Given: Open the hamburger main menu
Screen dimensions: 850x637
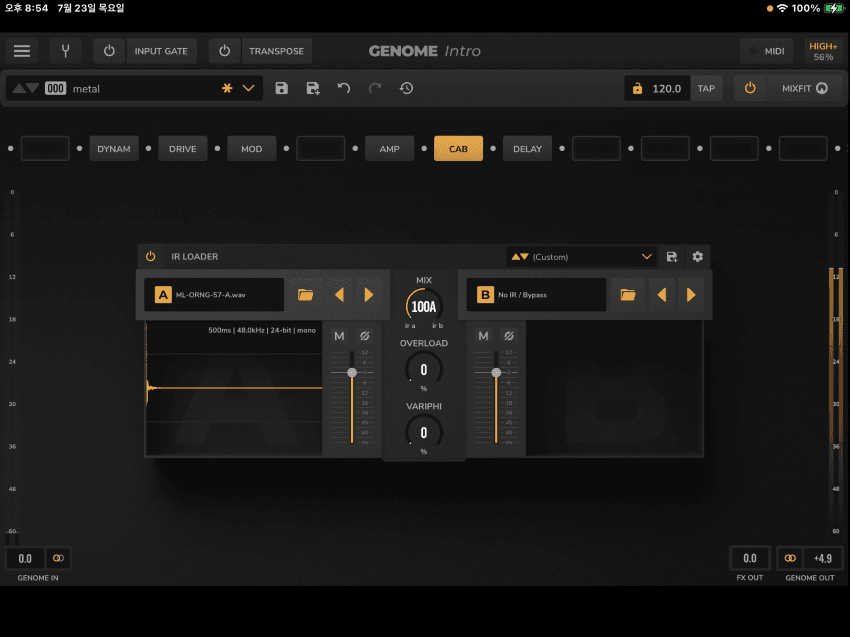Looking at the screenshot, I should pos(22,51).
